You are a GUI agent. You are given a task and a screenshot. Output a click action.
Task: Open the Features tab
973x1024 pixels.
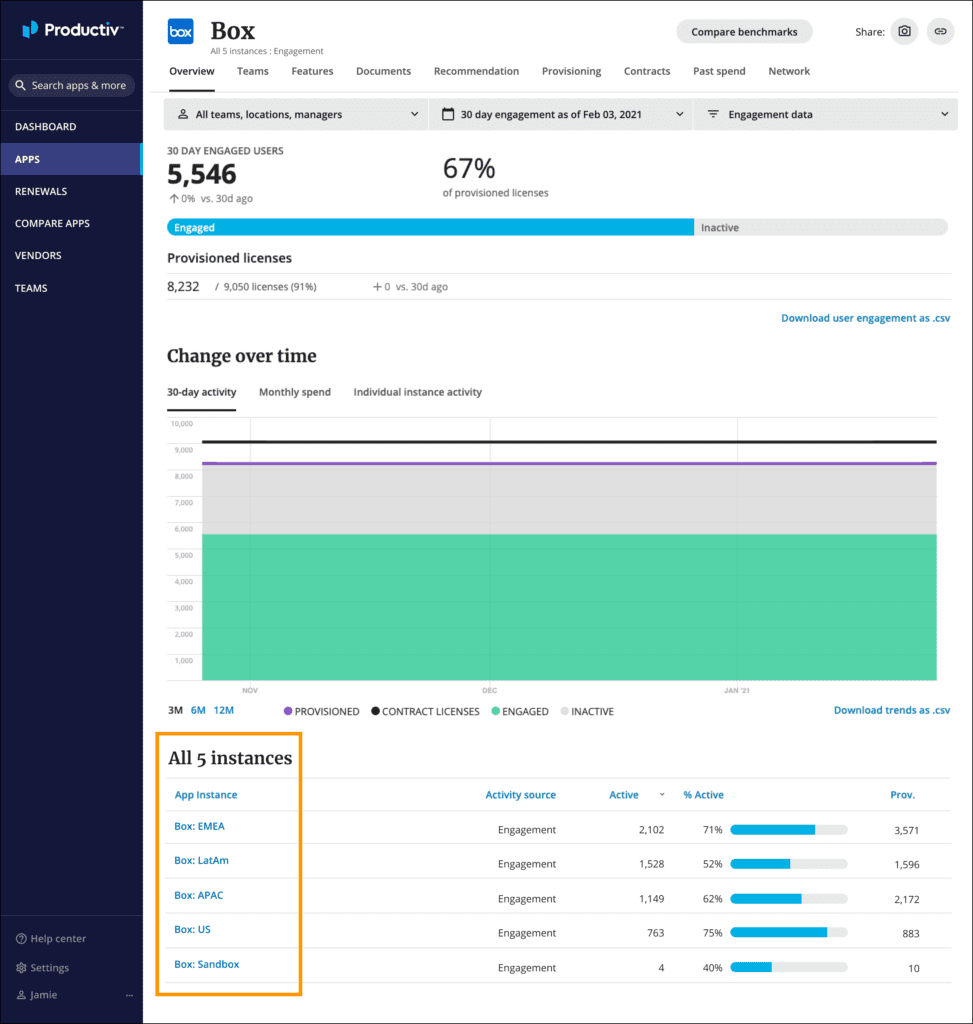[x=312, y=71]
